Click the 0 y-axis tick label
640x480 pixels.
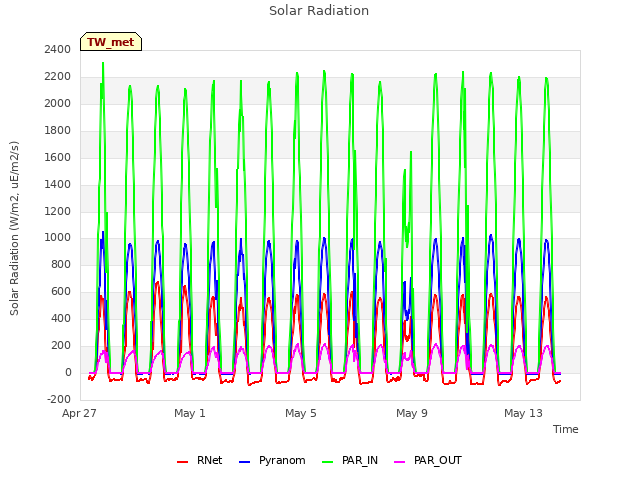pos(68,373)
